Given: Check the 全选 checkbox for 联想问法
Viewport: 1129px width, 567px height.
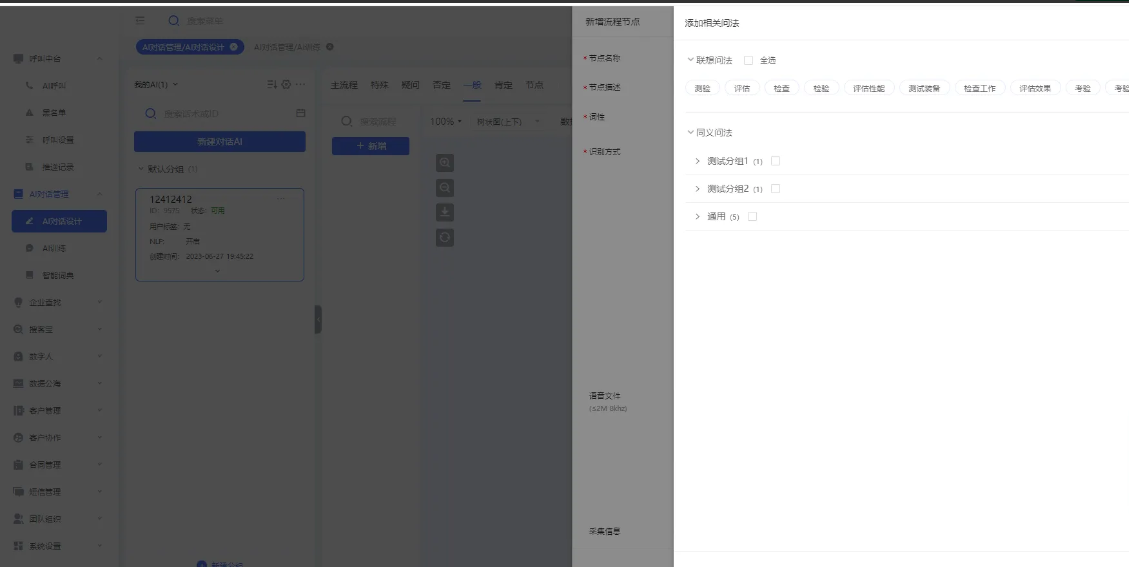Looking at the screenshot, I should click(748, 60).
